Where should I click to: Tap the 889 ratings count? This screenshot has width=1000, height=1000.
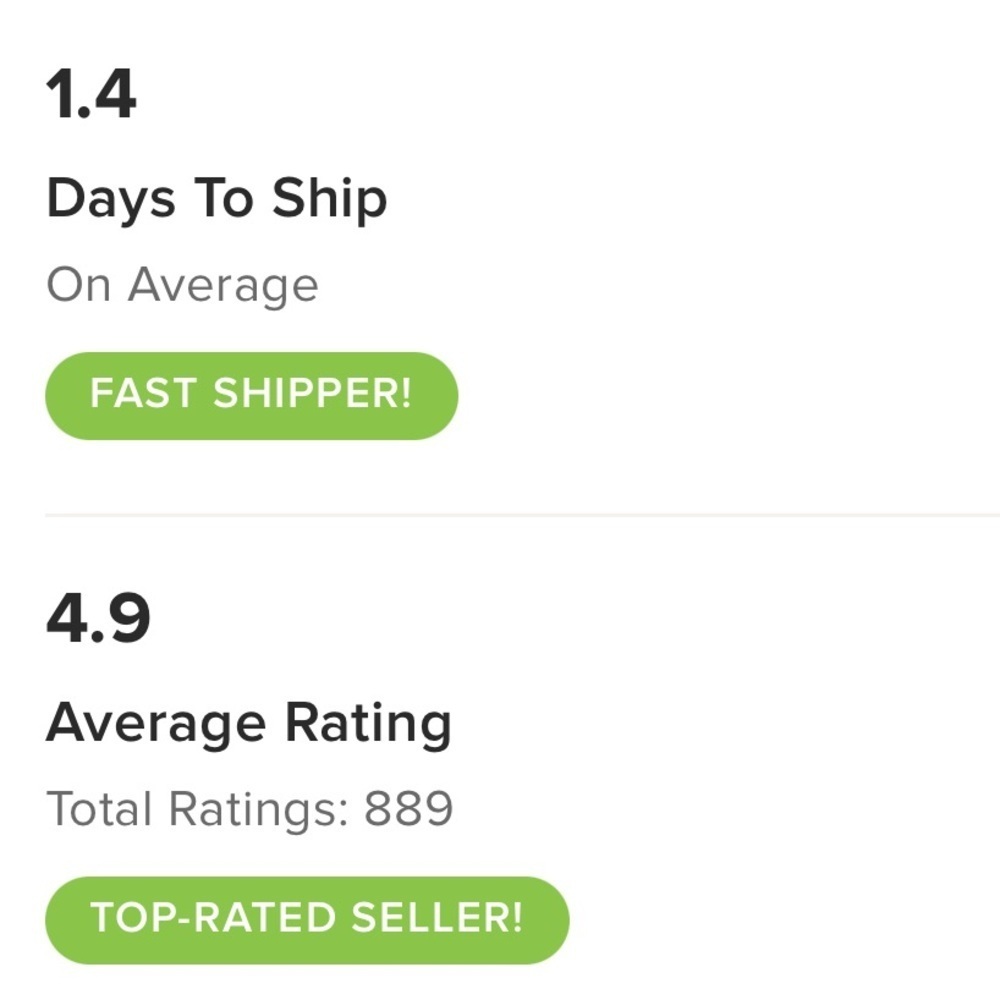click(x=408, y=809)
